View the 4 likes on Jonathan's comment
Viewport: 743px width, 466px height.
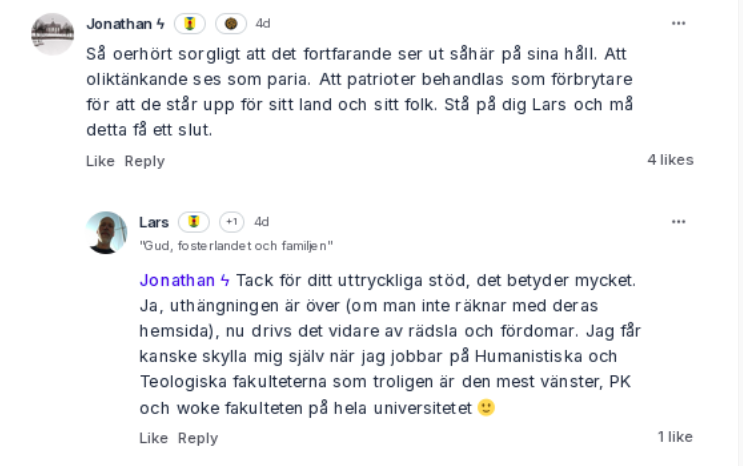[671, 160]
